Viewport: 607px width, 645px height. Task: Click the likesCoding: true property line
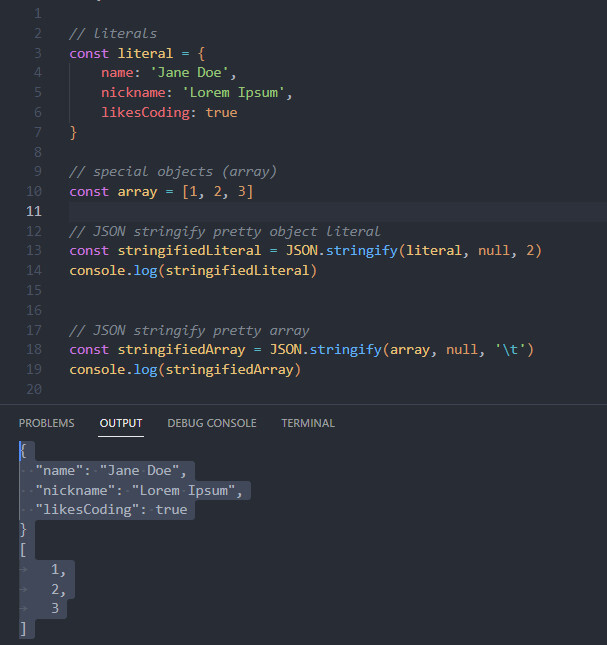[169, 112]
